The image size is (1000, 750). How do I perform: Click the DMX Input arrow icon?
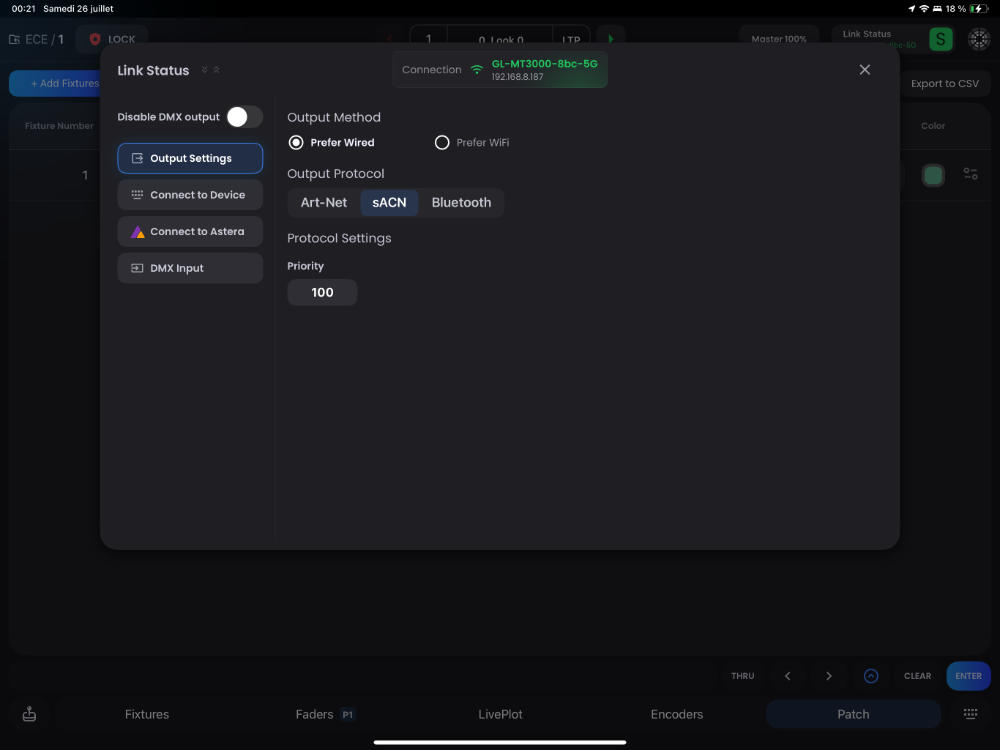point(137,268)
